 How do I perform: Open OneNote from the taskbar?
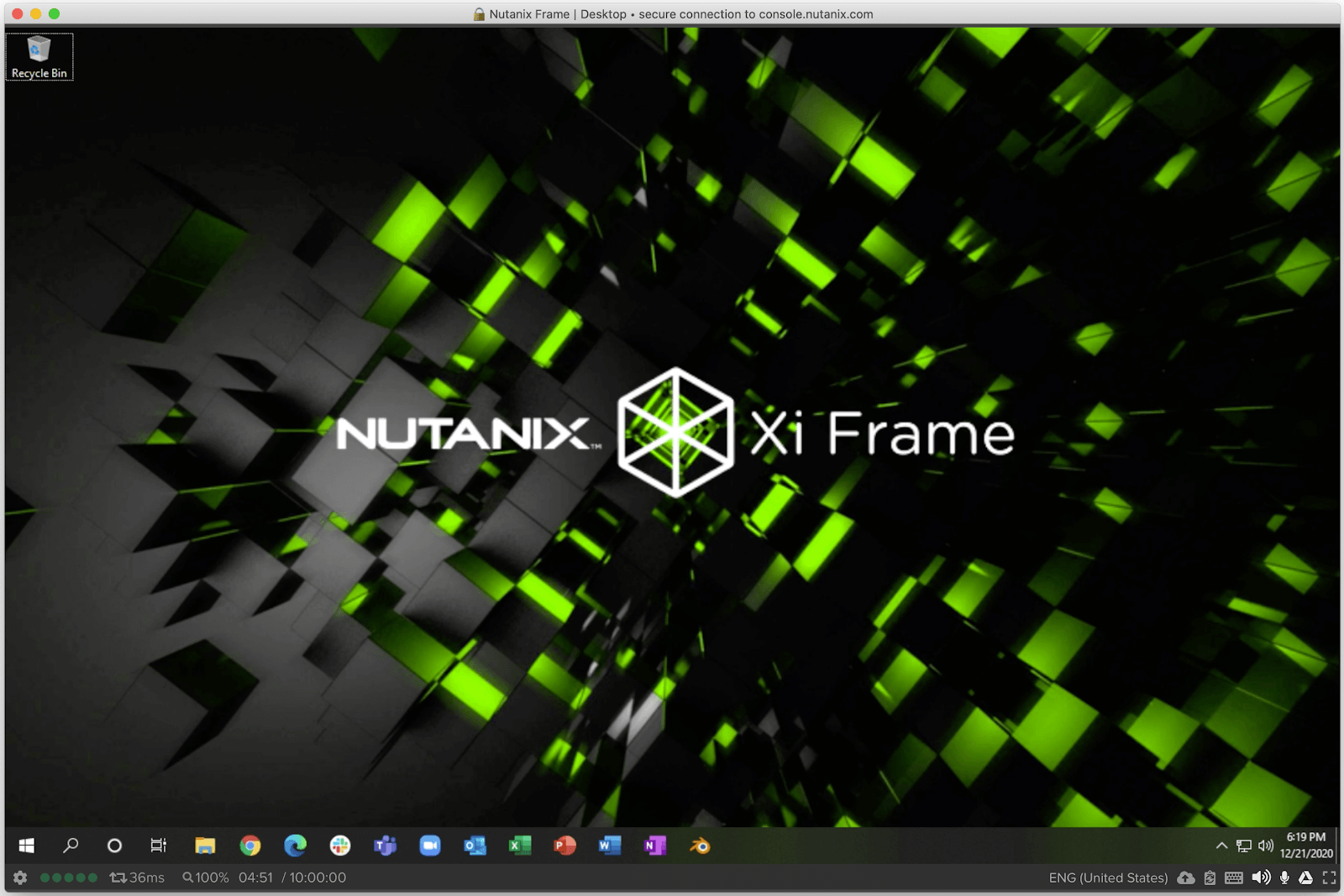pyautogui.click(x=654, y=846)
